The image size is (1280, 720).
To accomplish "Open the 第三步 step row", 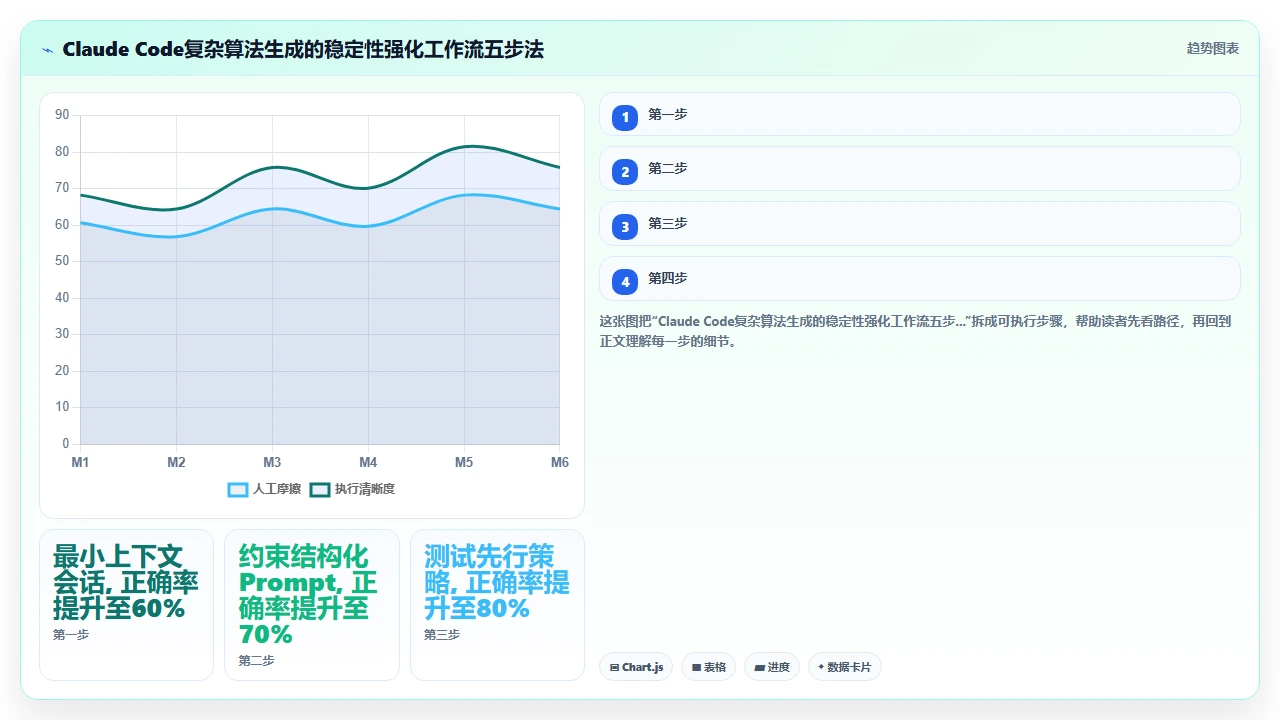I will [920, 224].
